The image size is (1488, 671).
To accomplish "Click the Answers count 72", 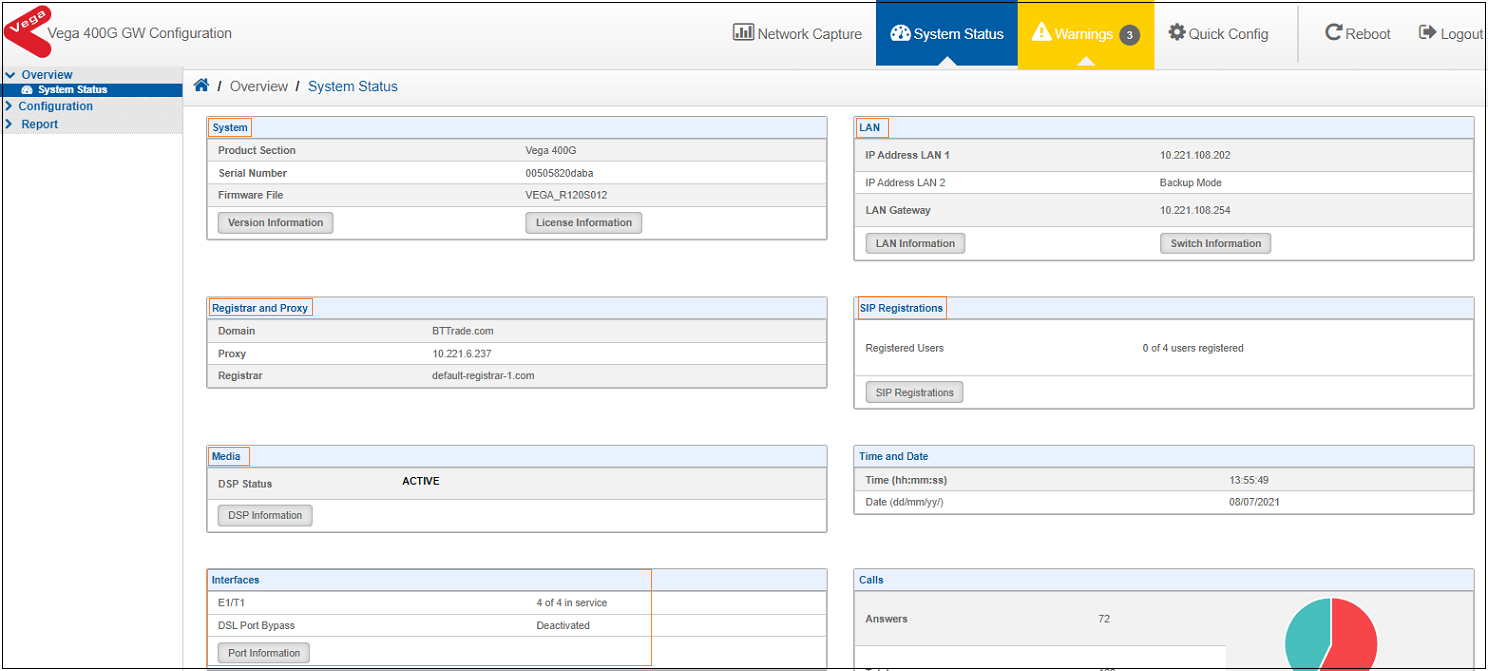I will (1104, 619).
